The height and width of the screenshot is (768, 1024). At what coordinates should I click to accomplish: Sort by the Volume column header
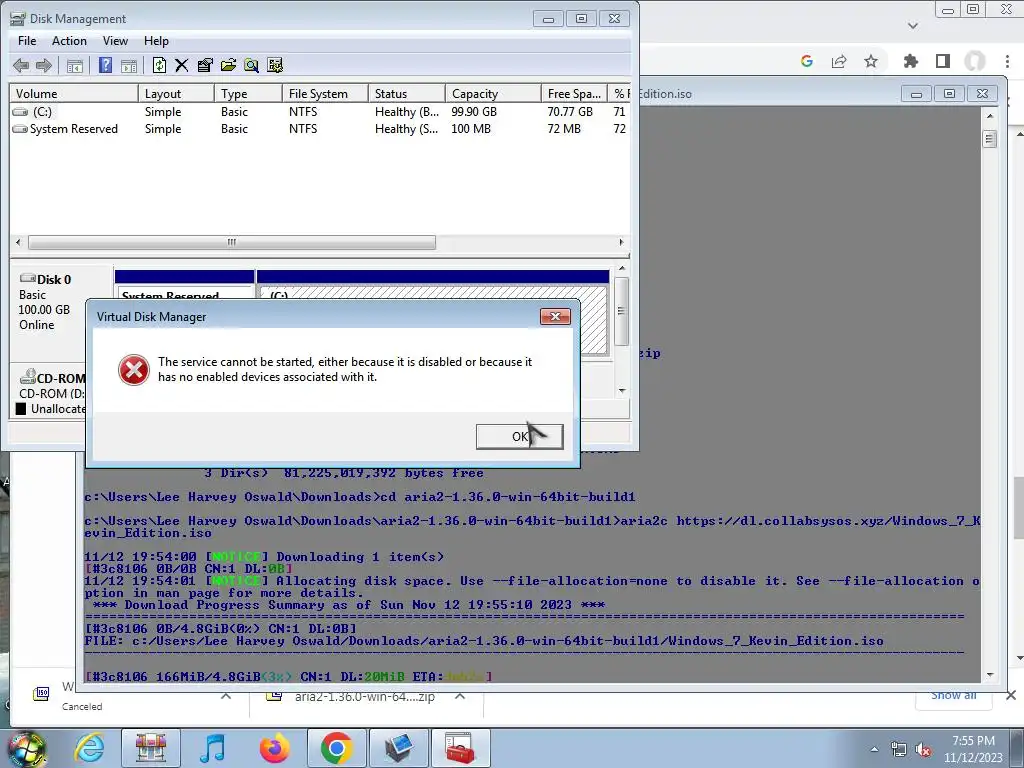[74, 93]
